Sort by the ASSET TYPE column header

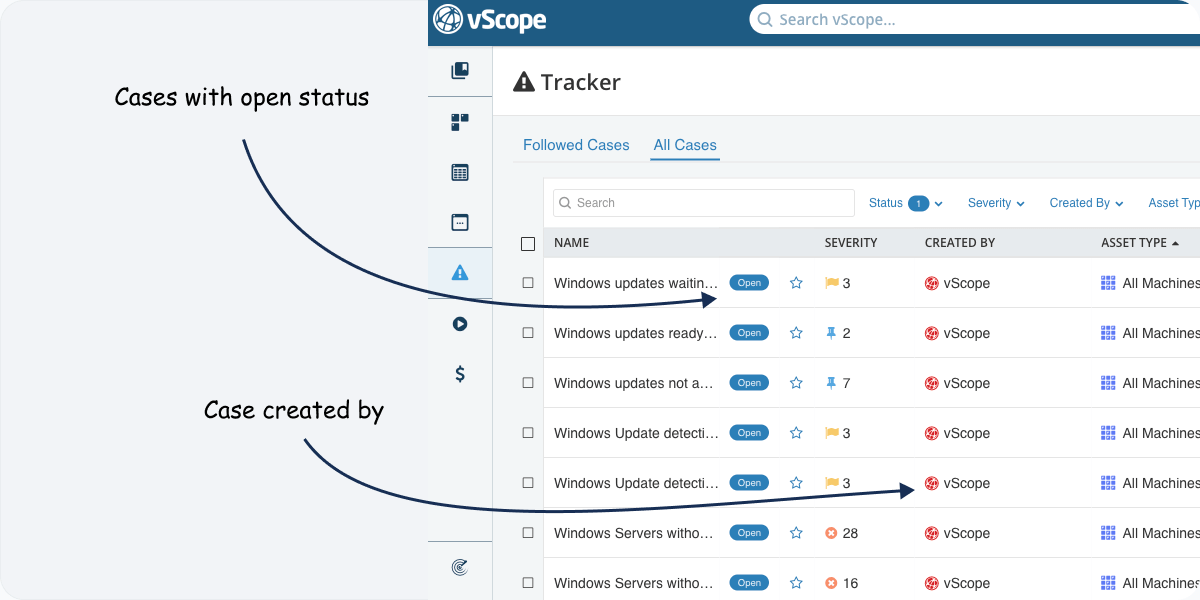[1139, 243]
